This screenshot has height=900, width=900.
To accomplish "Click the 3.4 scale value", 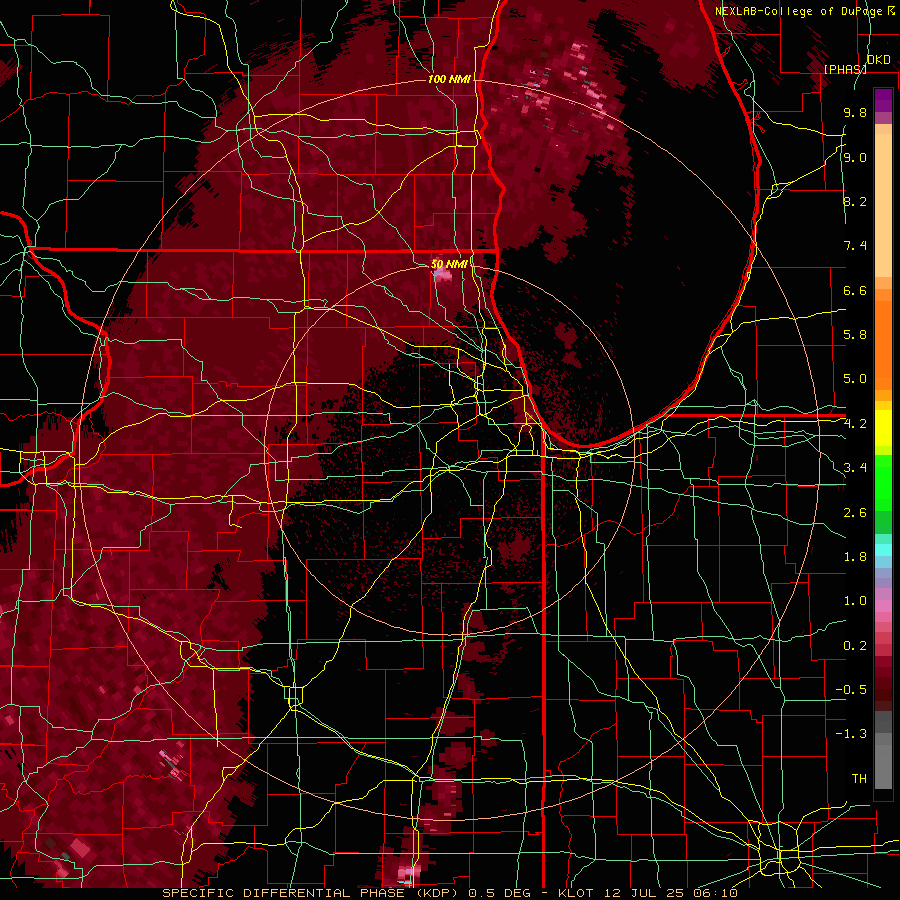I will pyautogui.click(x=855, y=468).
